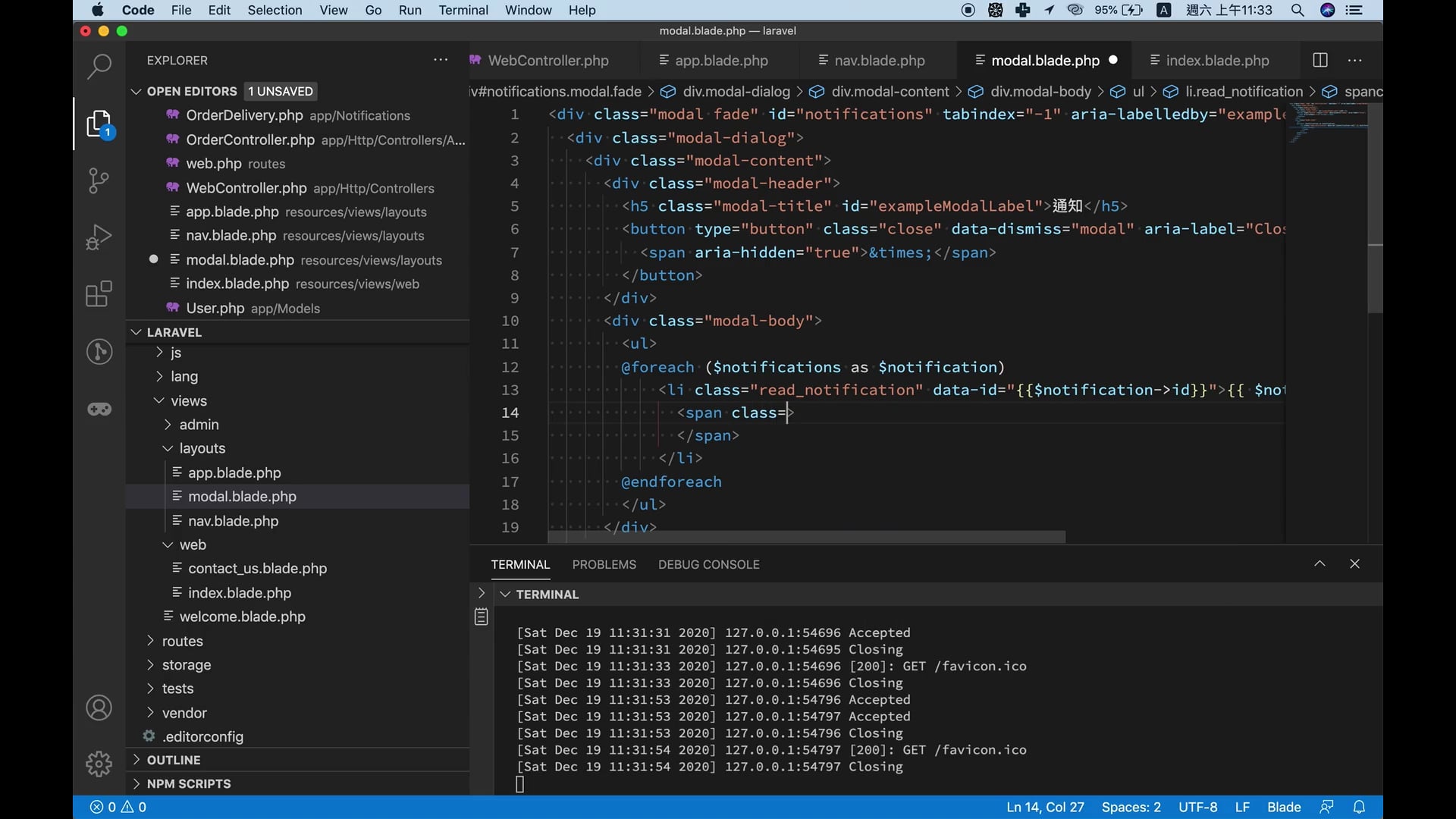1456x819 pixels.
Task: Expand the routes folder
Action: pyautogui.click(x=182, y=641)
